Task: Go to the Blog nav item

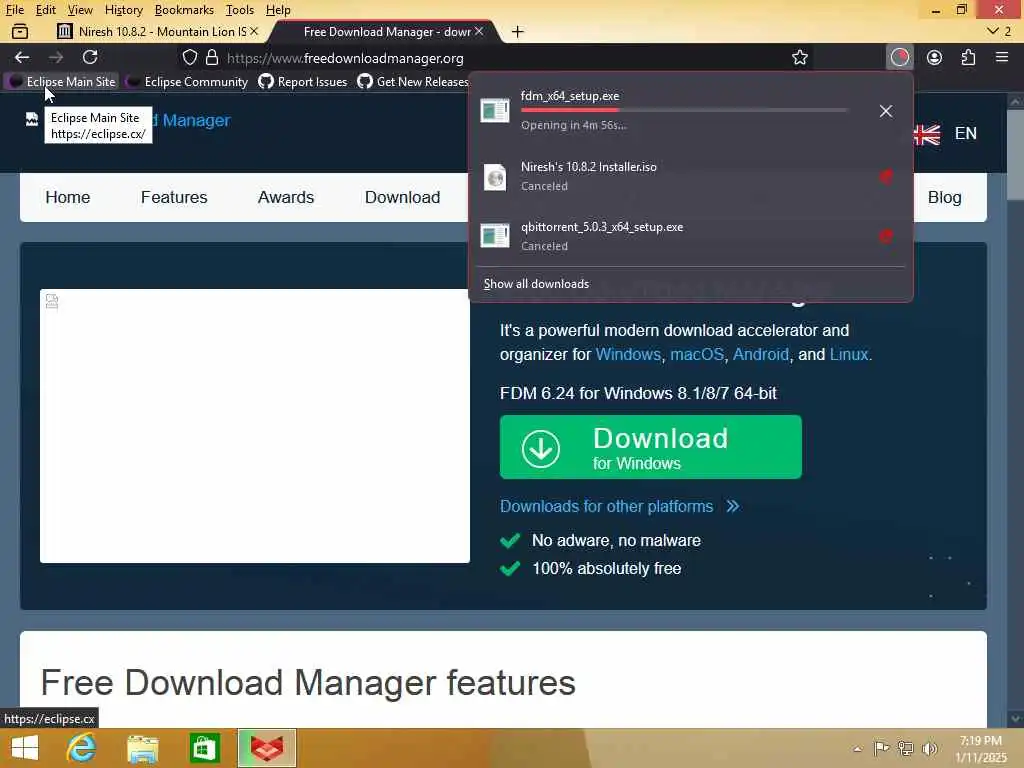Action: coord(944,197)
